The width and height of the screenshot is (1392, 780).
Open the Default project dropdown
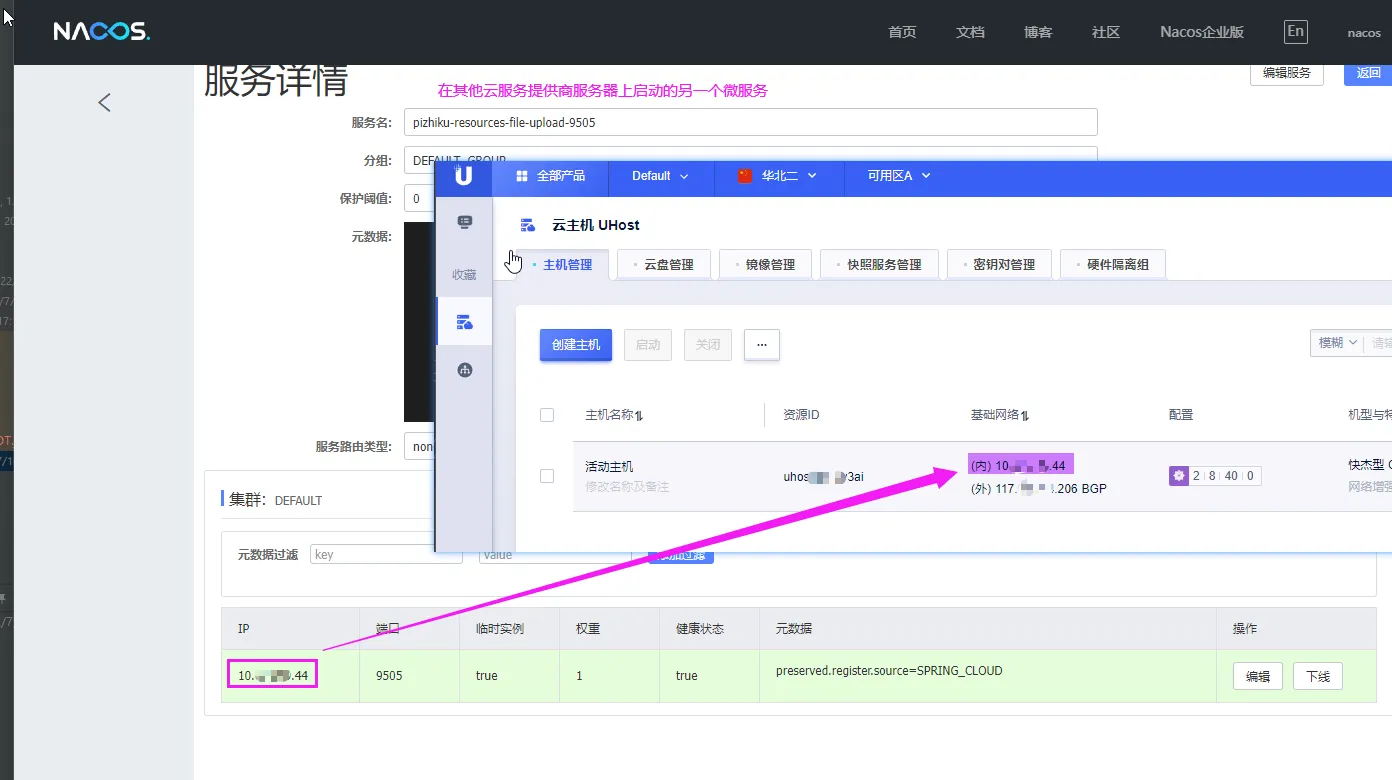point(660,176)
